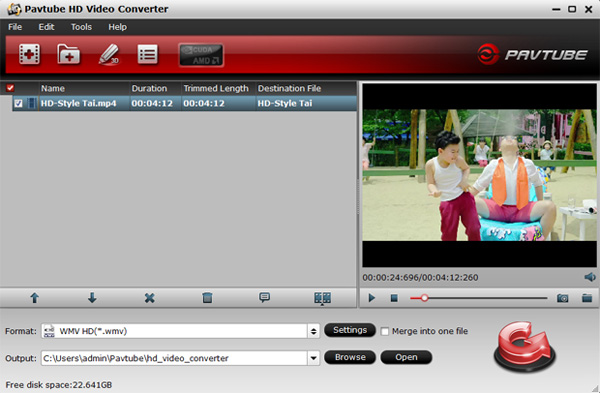The width and height of the screenshot is (600, 393).
Task: Click the Pavtube app icon in title bar
Action: pyautogui.click(x=14, y=9)
